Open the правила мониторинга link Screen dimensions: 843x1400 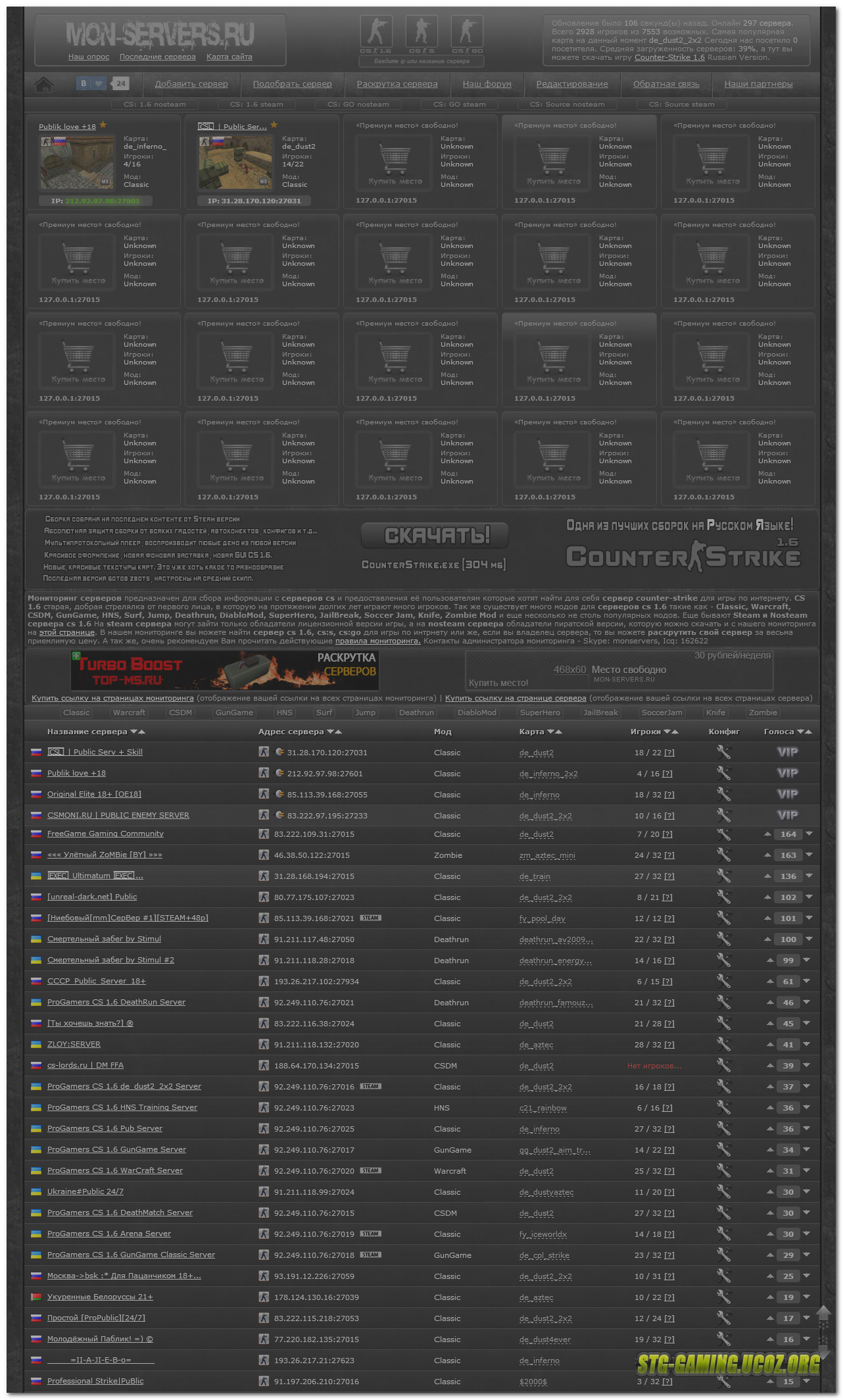(378, 641)
